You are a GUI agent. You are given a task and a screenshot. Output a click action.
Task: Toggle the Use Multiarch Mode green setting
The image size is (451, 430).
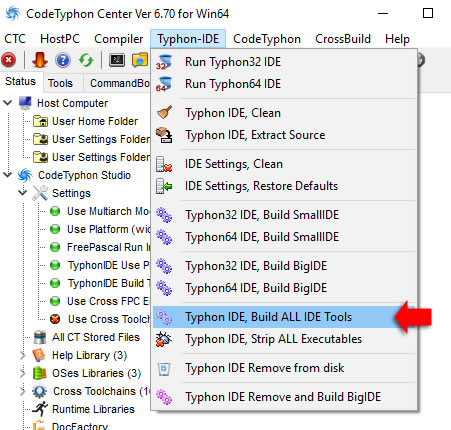click(55, 211)
